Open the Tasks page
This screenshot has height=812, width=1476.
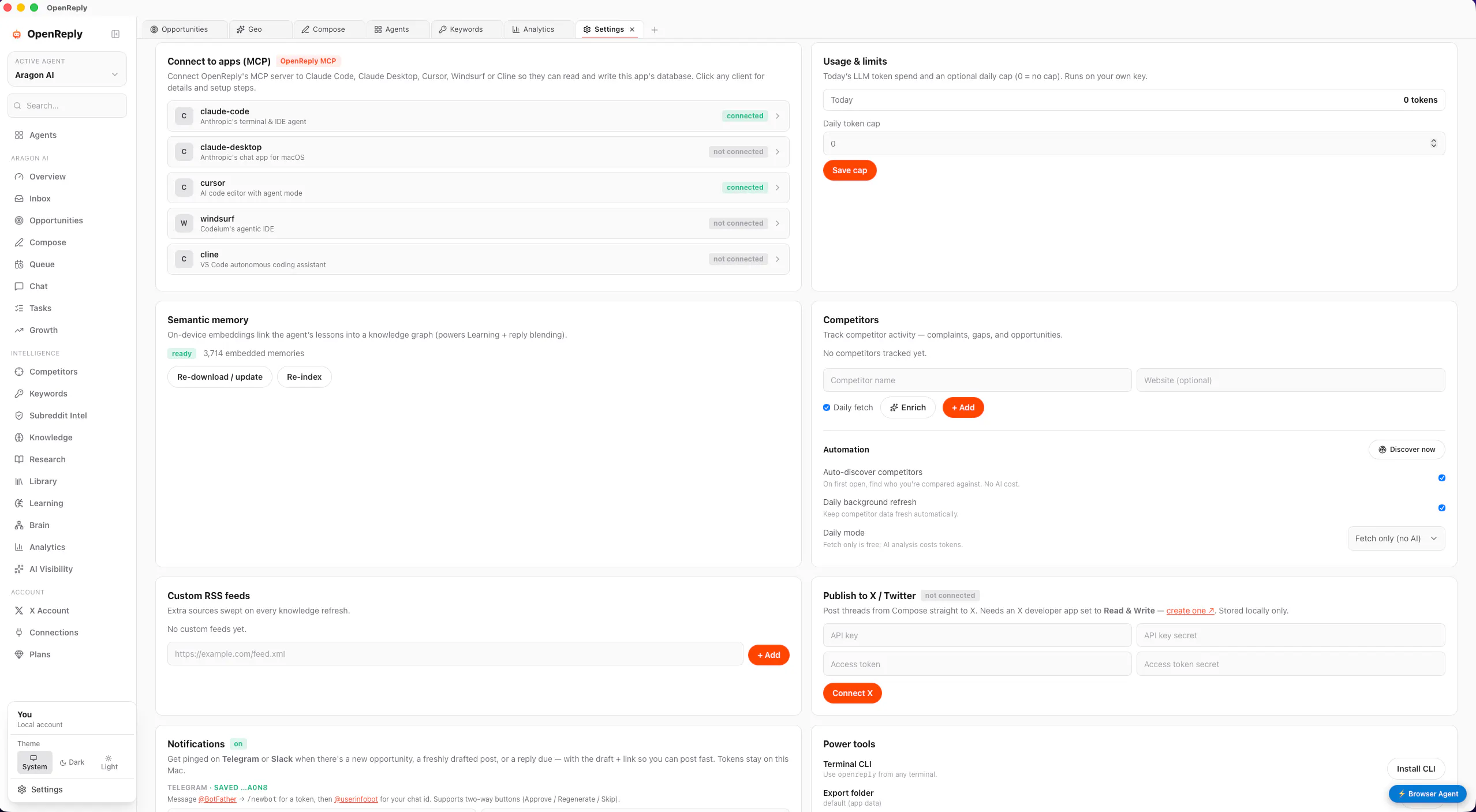40,308
